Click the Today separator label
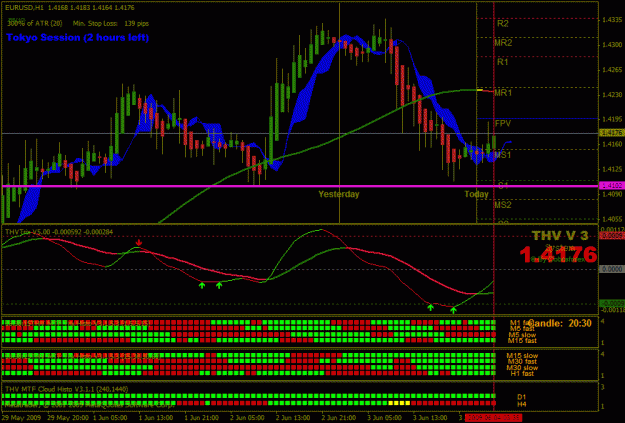Image resolution: width=625 pixels, height=423 pixels. coord(476,194)
